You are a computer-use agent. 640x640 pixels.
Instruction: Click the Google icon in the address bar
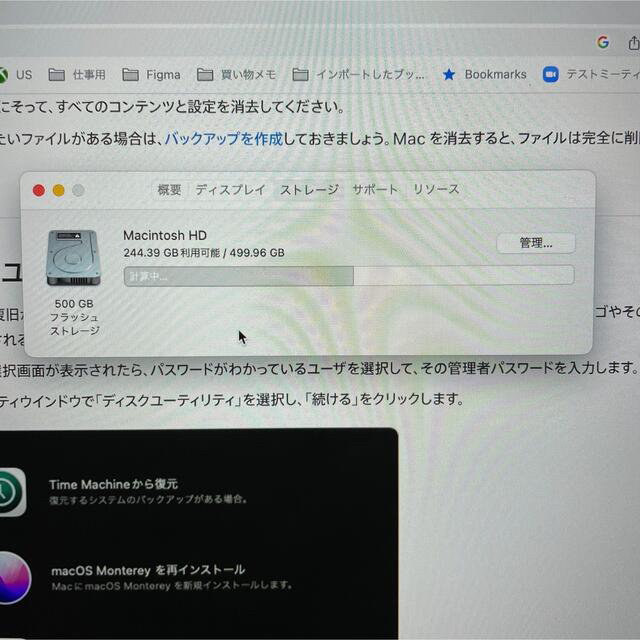click(603, 42)
